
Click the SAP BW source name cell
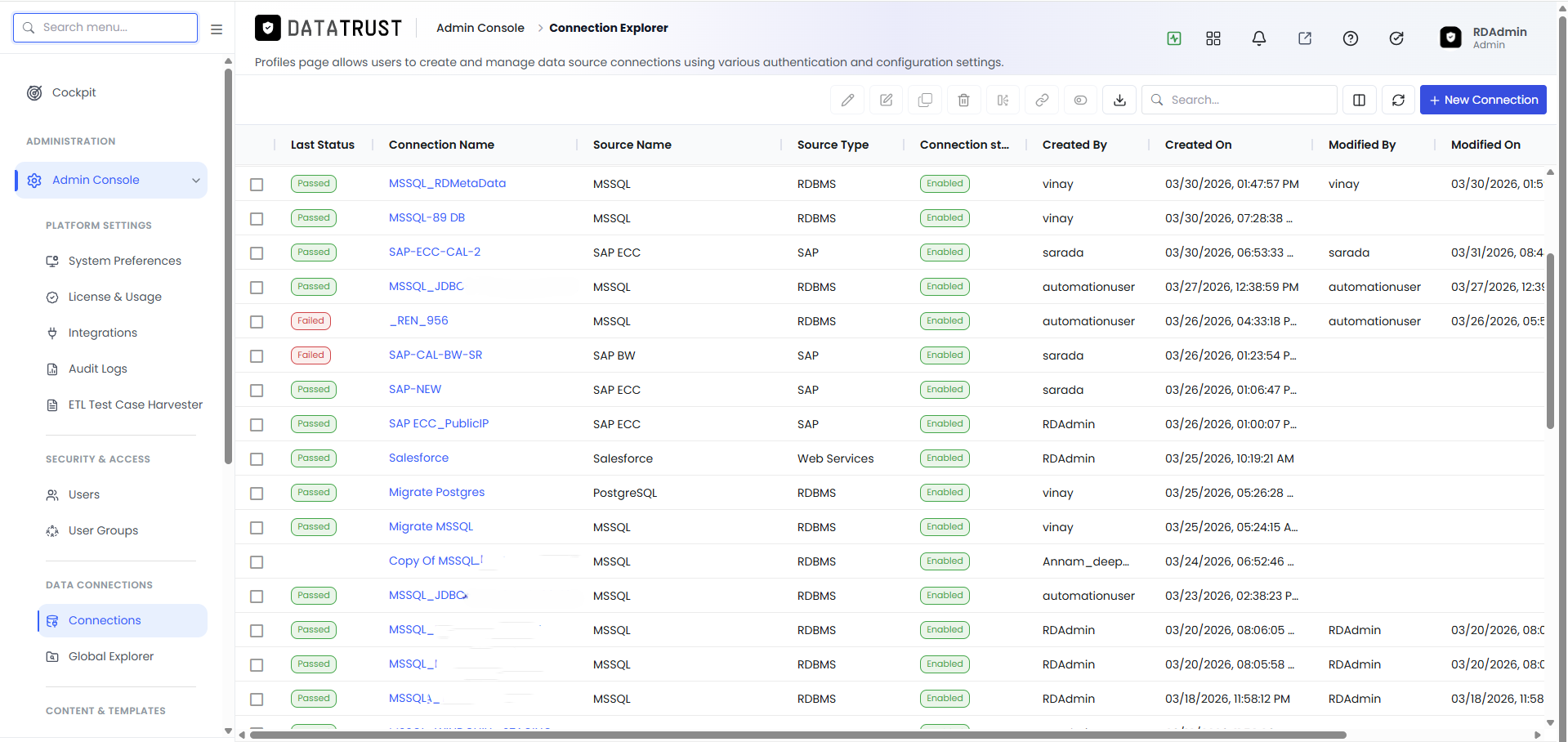[x=614, y=355]
